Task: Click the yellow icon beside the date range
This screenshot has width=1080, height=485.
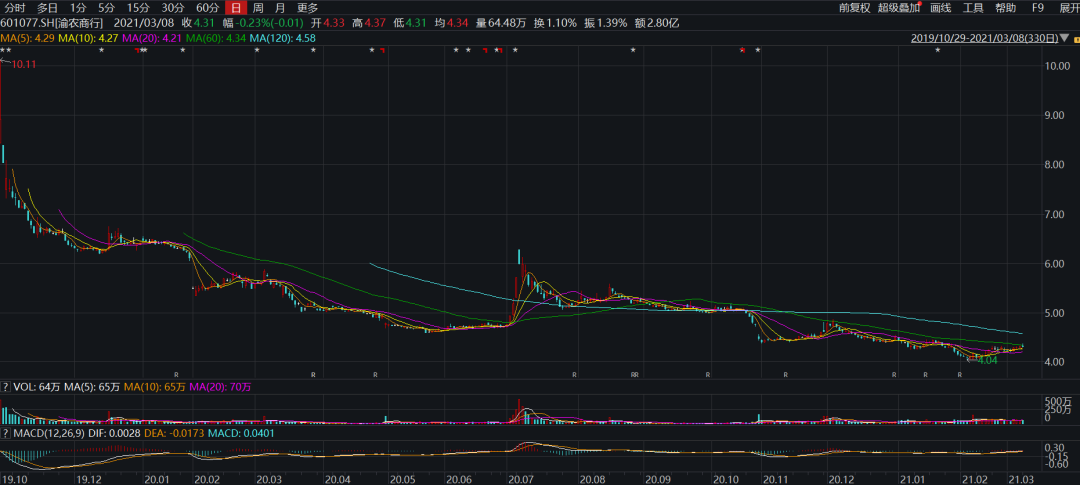Action: [x=1075, y=39]
